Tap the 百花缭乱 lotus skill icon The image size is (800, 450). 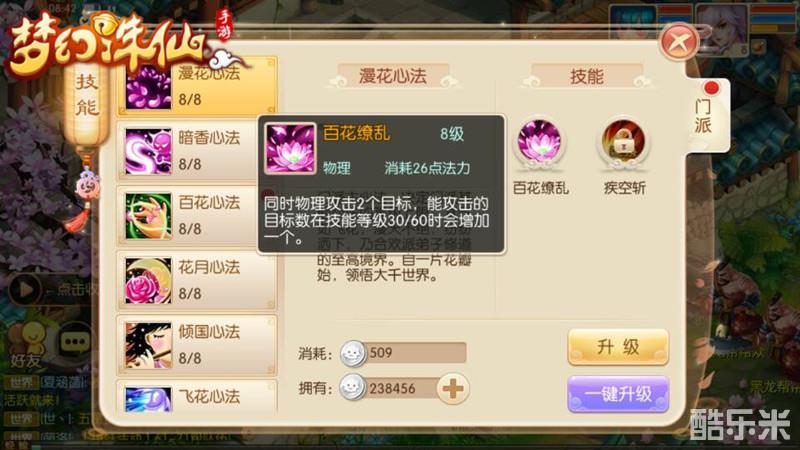click(539, 143)
